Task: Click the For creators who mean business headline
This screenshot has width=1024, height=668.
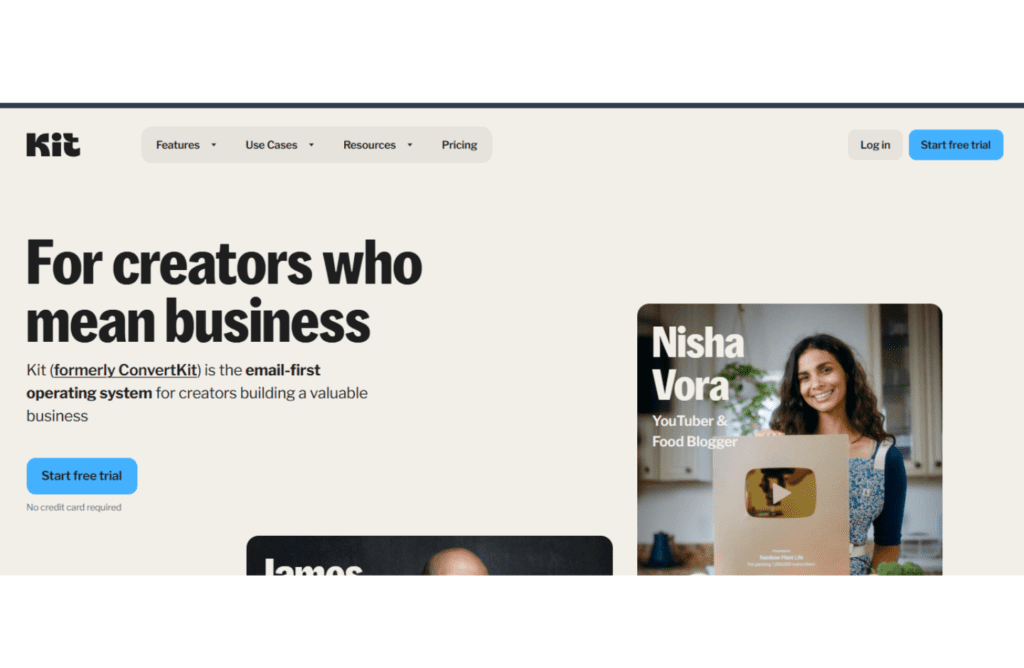Action: pos(224,291)
